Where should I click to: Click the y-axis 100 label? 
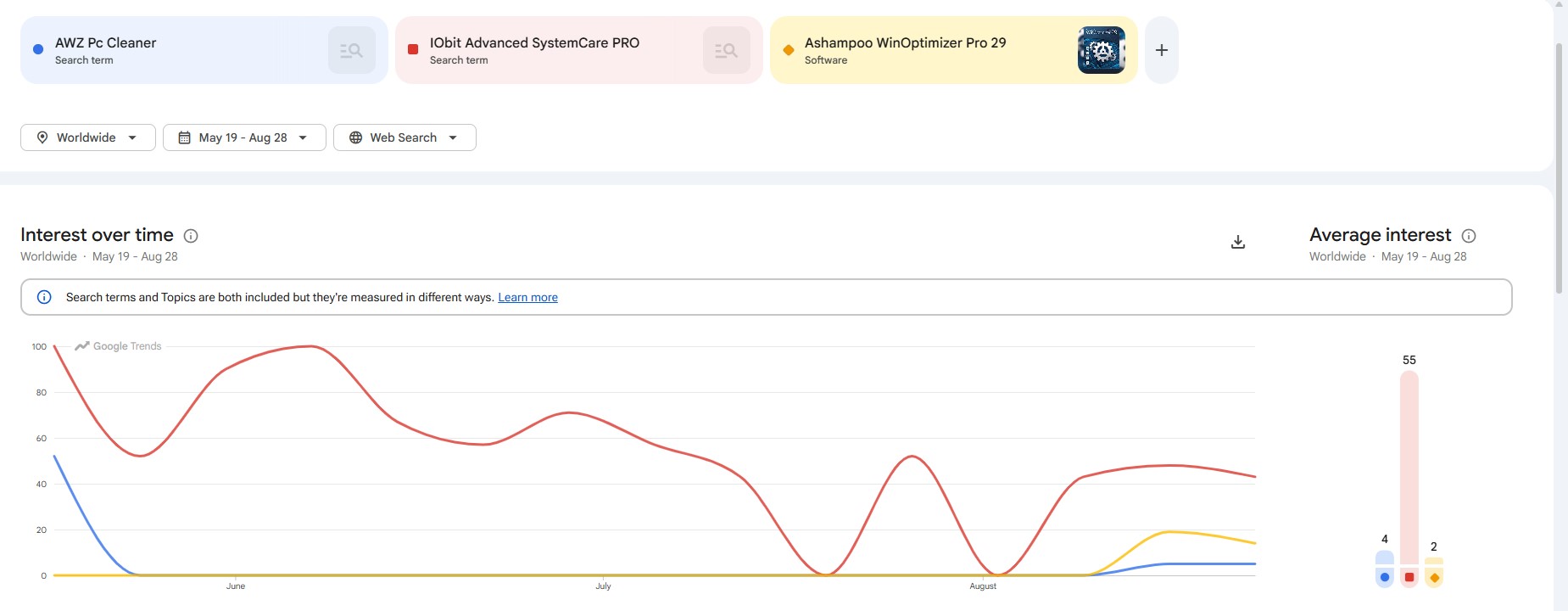(x=39, y=346)
